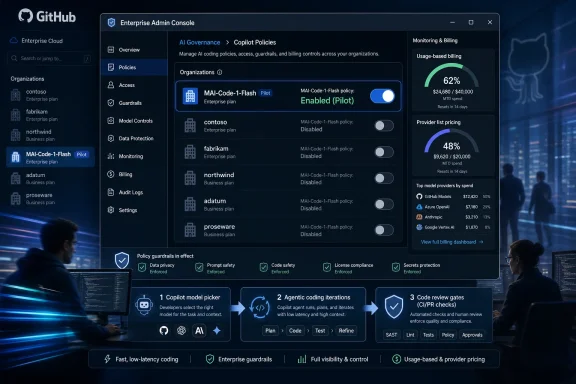This screenshot has height=384, width=576.
Task: Click the Policy guardrails shield icon
Action: pyautogui.click(x=122, y=260)
